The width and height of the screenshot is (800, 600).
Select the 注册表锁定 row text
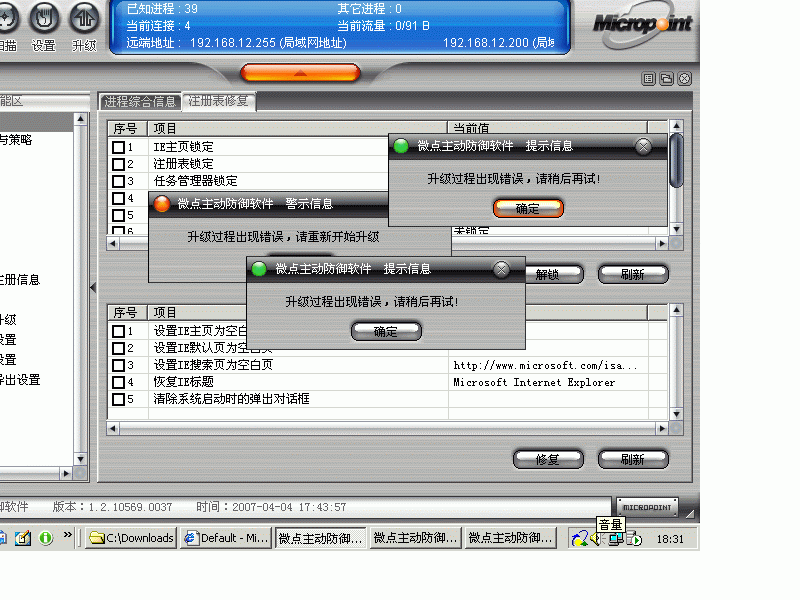pos(184,164)
